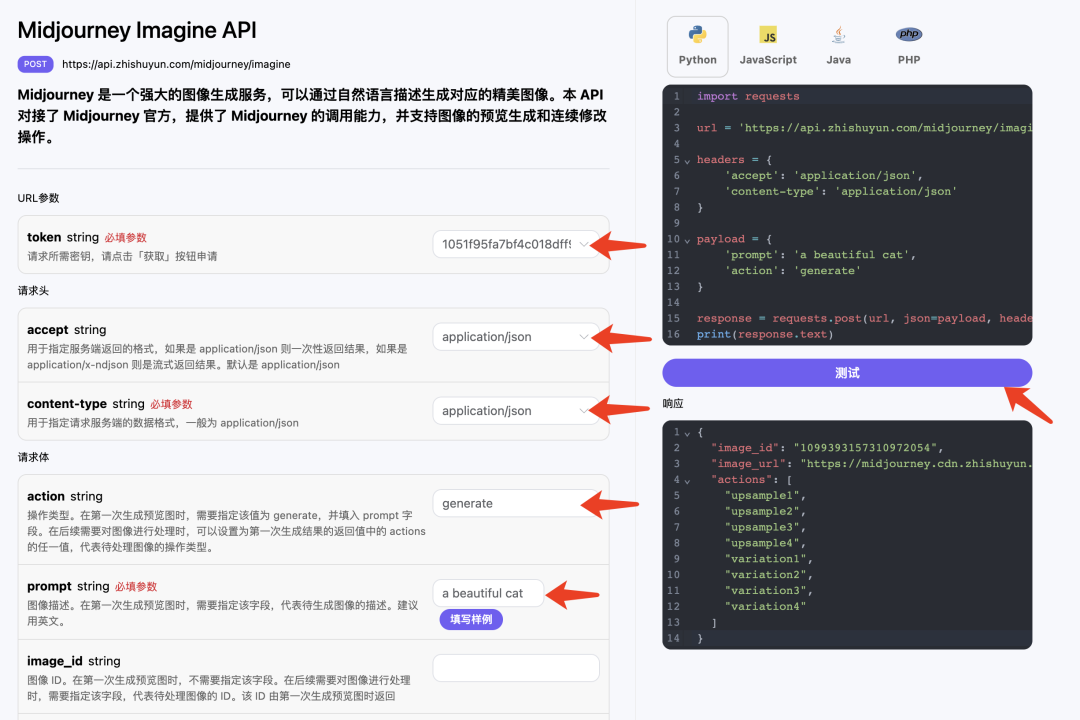The width and height of the screenshot is (1080, 720).
Task: Click the purple 测试 test button
Action: click(847, 373)
